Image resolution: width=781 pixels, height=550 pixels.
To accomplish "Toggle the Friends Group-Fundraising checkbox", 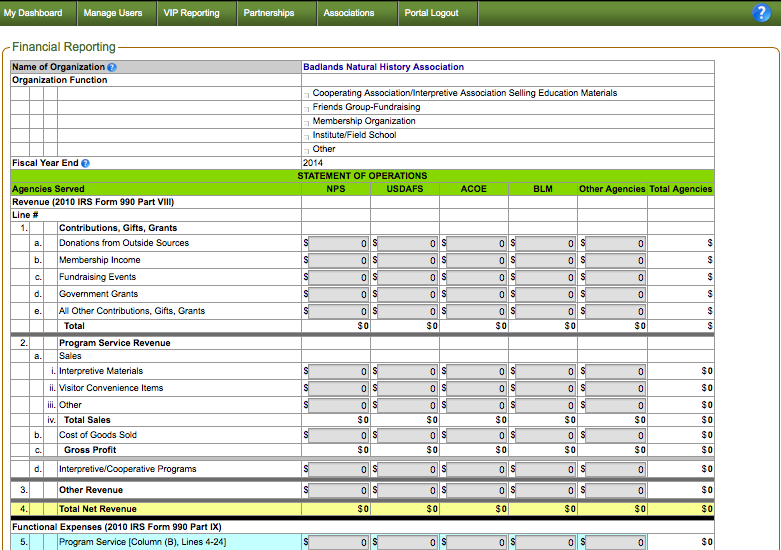I will click(x=307, y=108).
